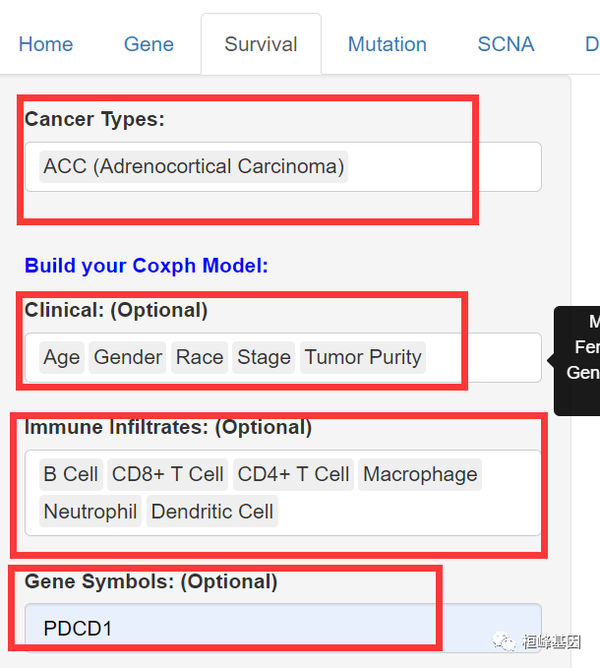Open the Home tab
This screenshot has height=668, width=600.
click(46, 44)
